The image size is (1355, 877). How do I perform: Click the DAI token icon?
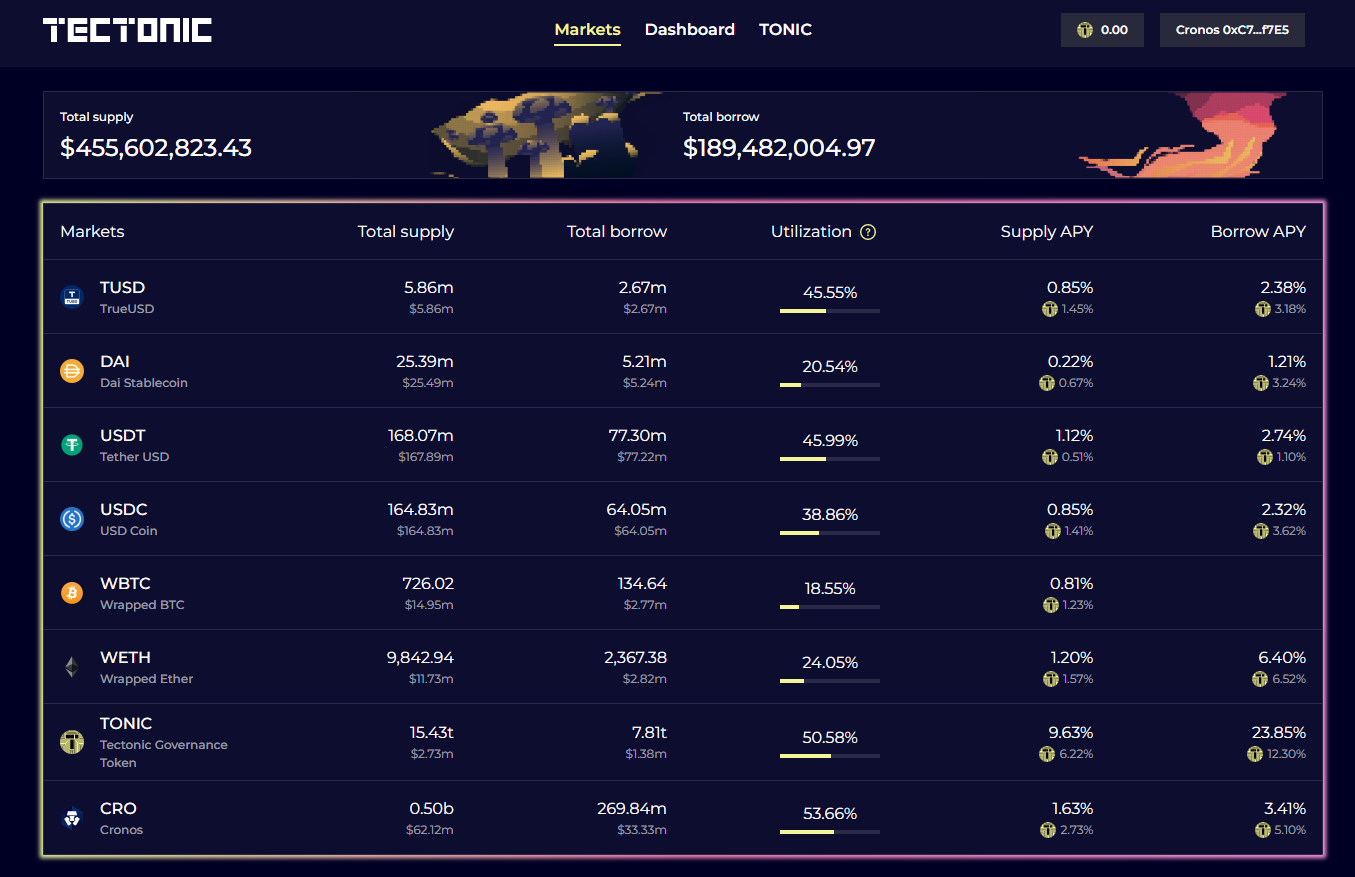[72, 371]
